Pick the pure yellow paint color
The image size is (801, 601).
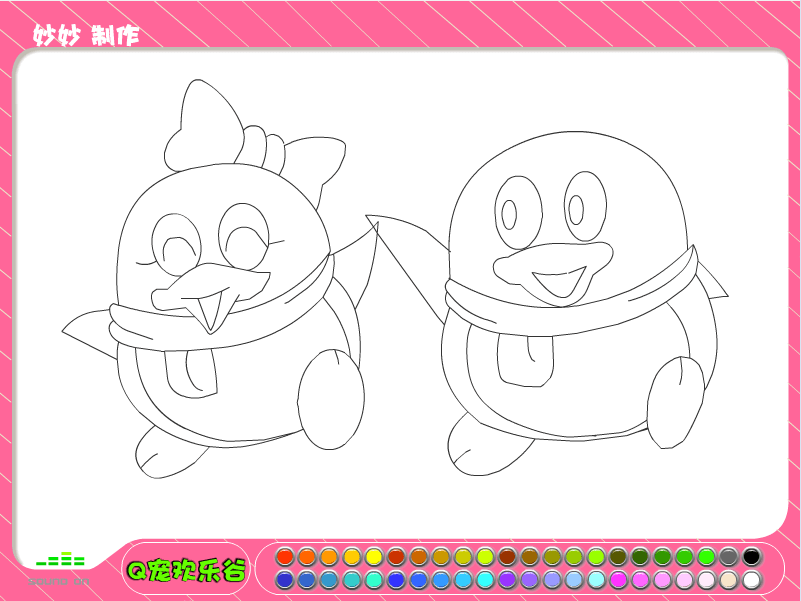point(374,557)
